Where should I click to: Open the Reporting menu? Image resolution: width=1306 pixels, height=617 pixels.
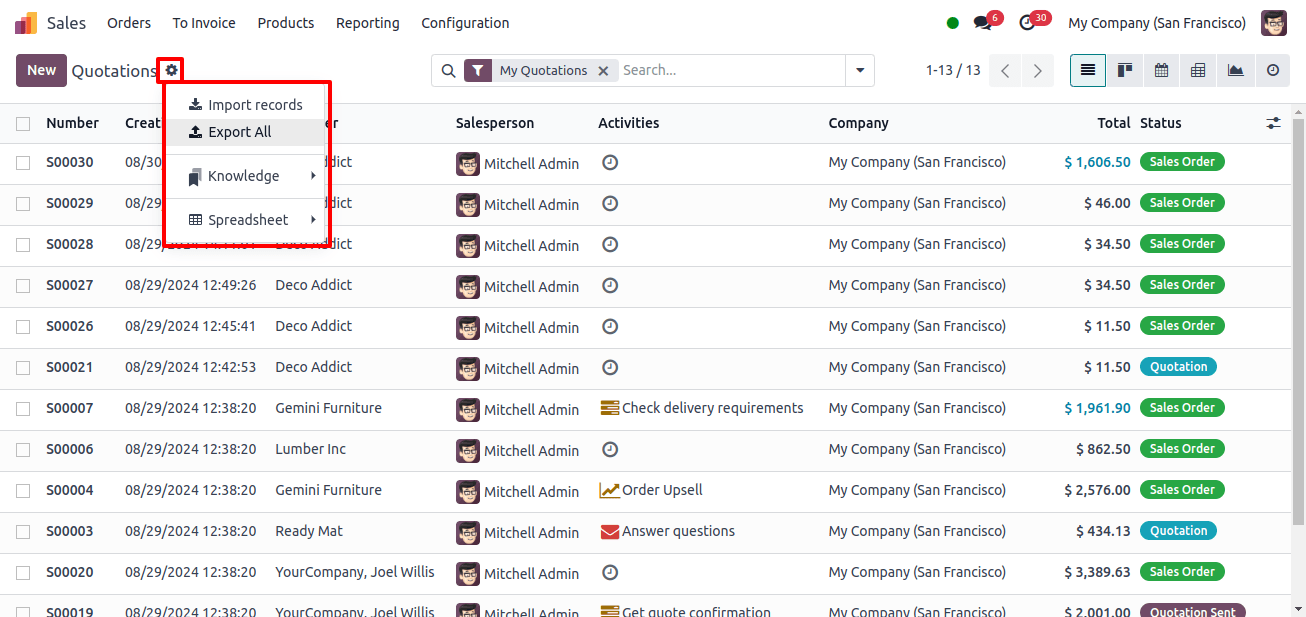pyautogui.click(x=367, y=23)
